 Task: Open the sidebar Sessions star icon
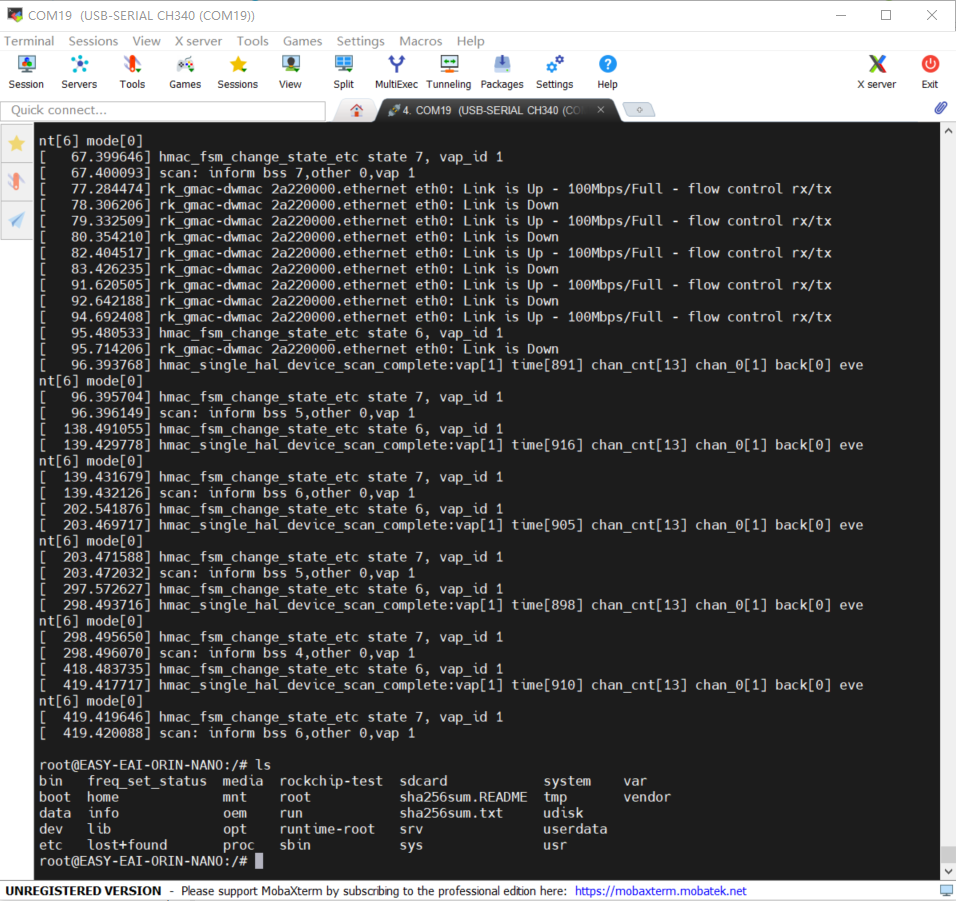point(16,144)
